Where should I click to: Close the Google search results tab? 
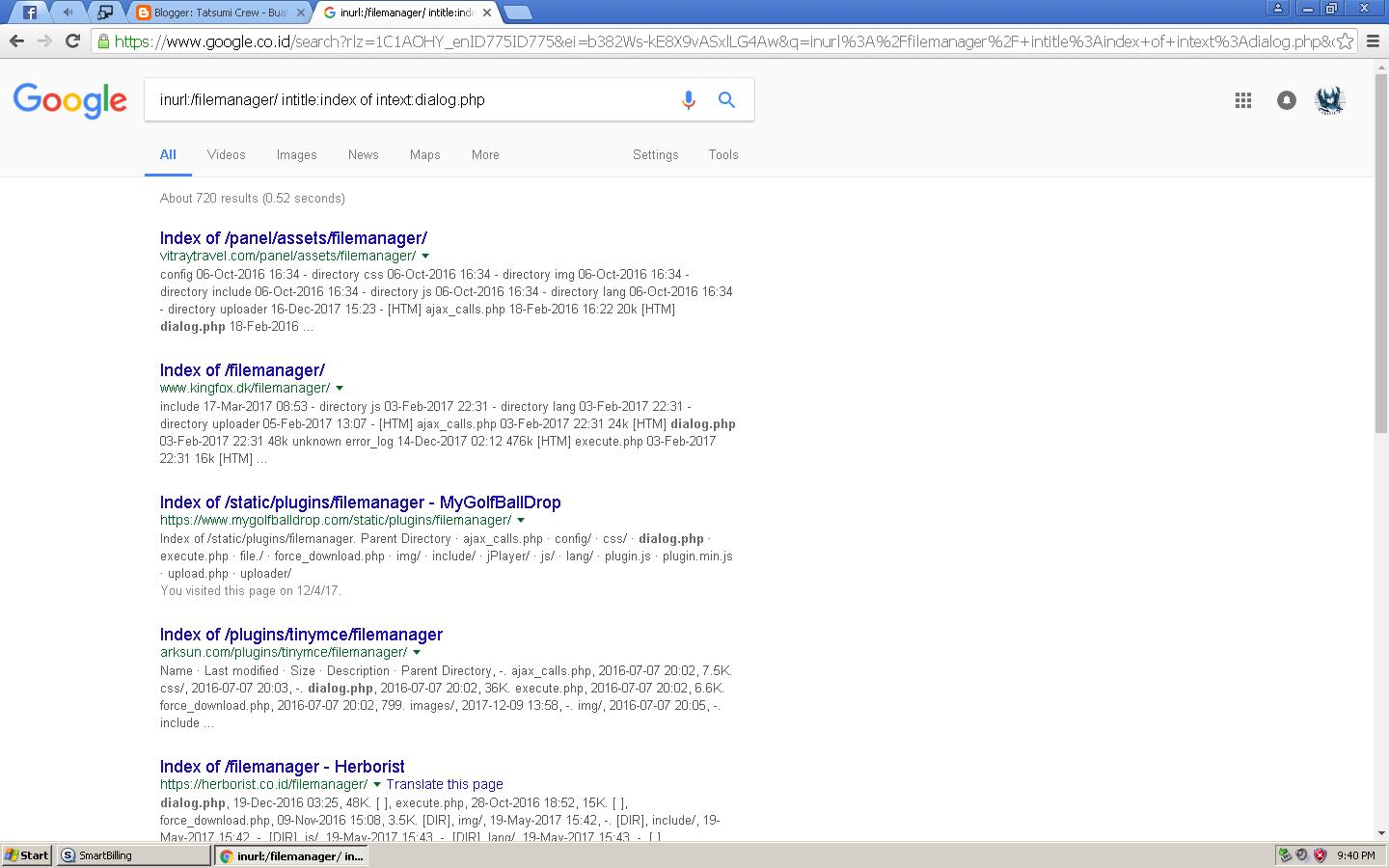pos(487,13)
